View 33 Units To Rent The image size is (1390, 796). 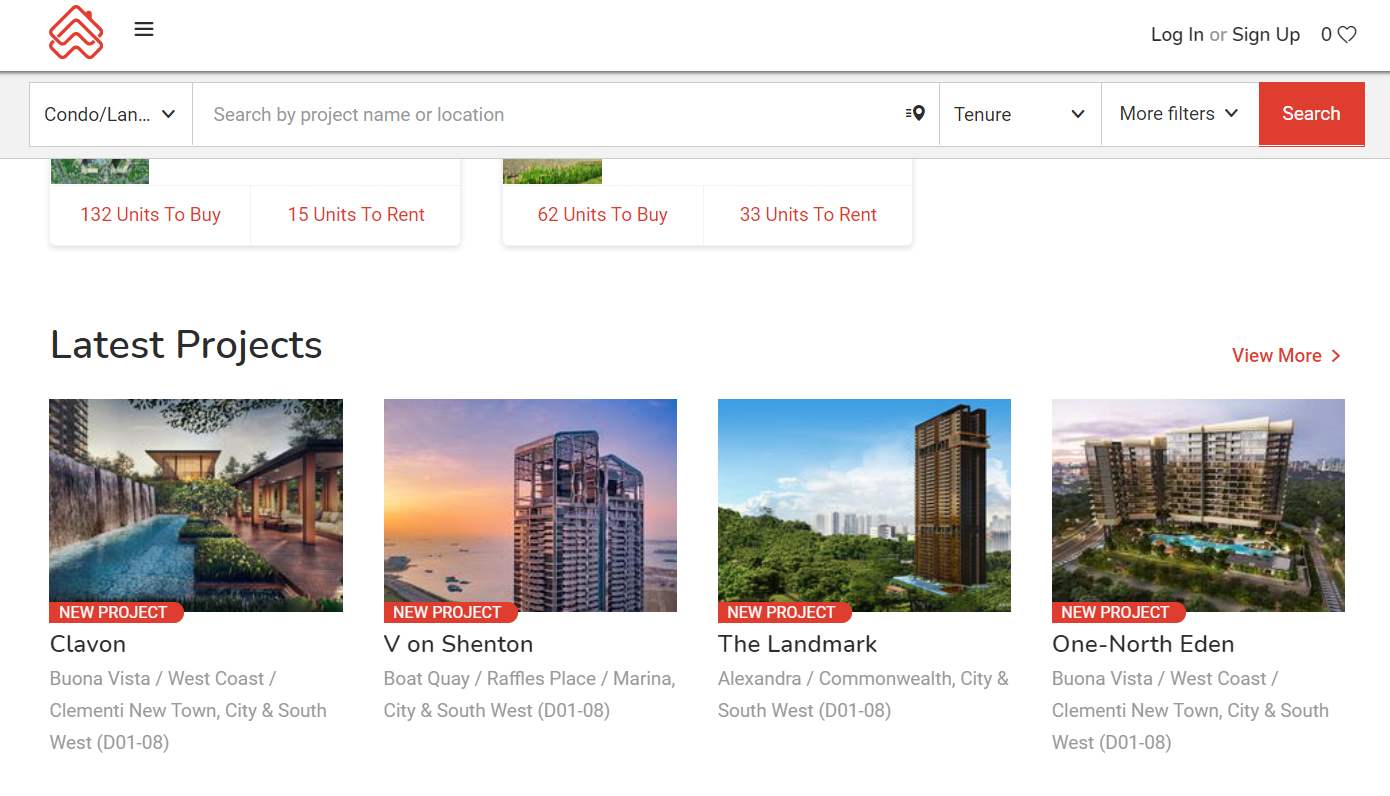point(808,215)
